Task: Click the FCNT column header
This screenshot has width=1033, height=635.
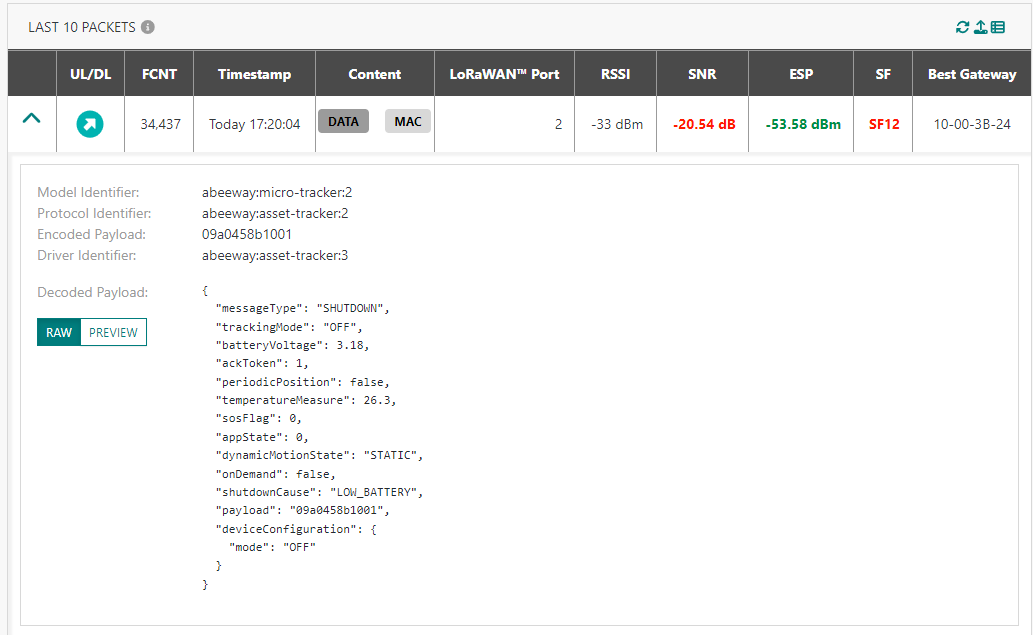Action: click(x=159, y=74)
